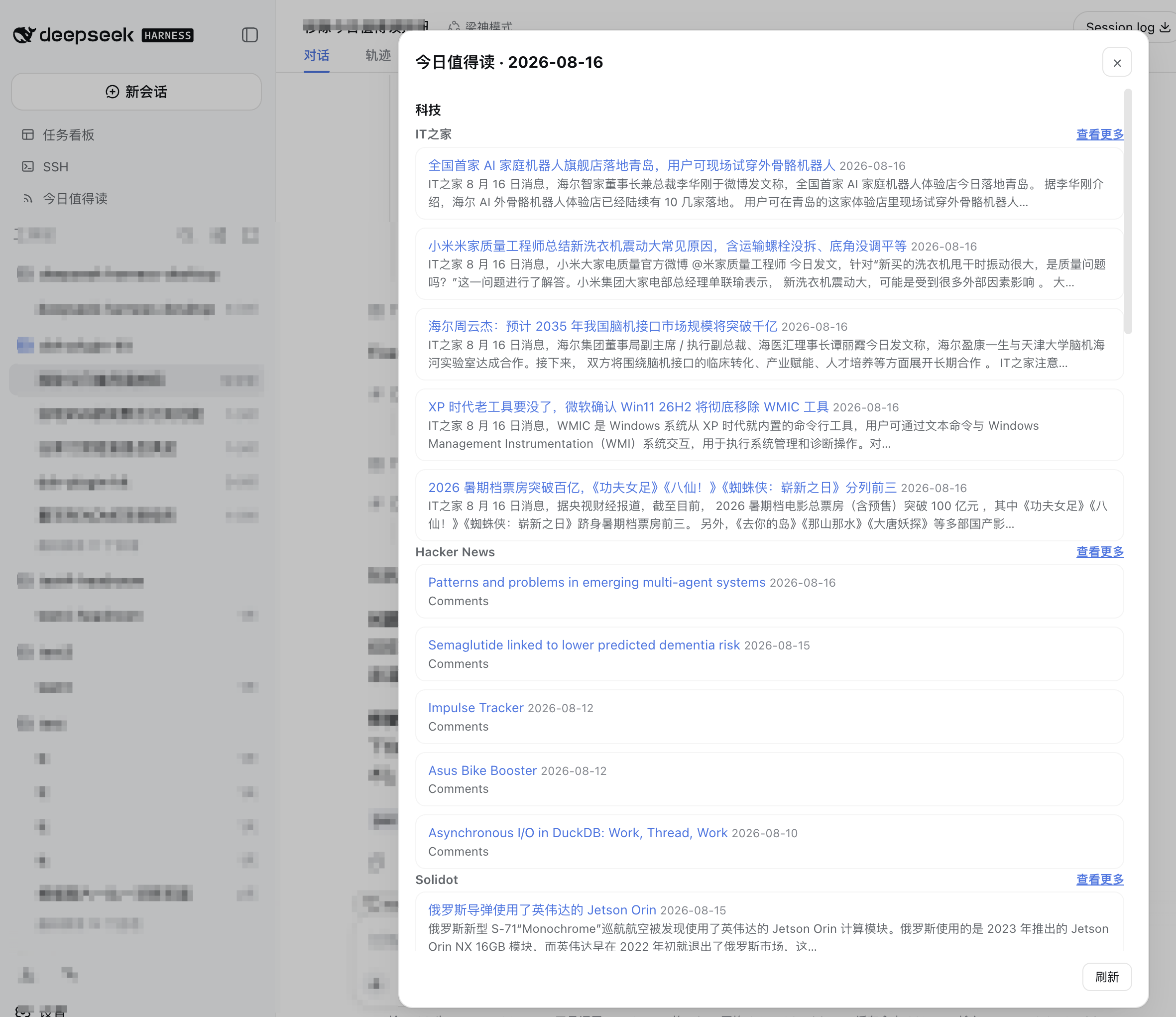Download via Session log icon
The width and height of the screenshot is (1176, 1017).
pyautogui.click(x=1165, y=27)
